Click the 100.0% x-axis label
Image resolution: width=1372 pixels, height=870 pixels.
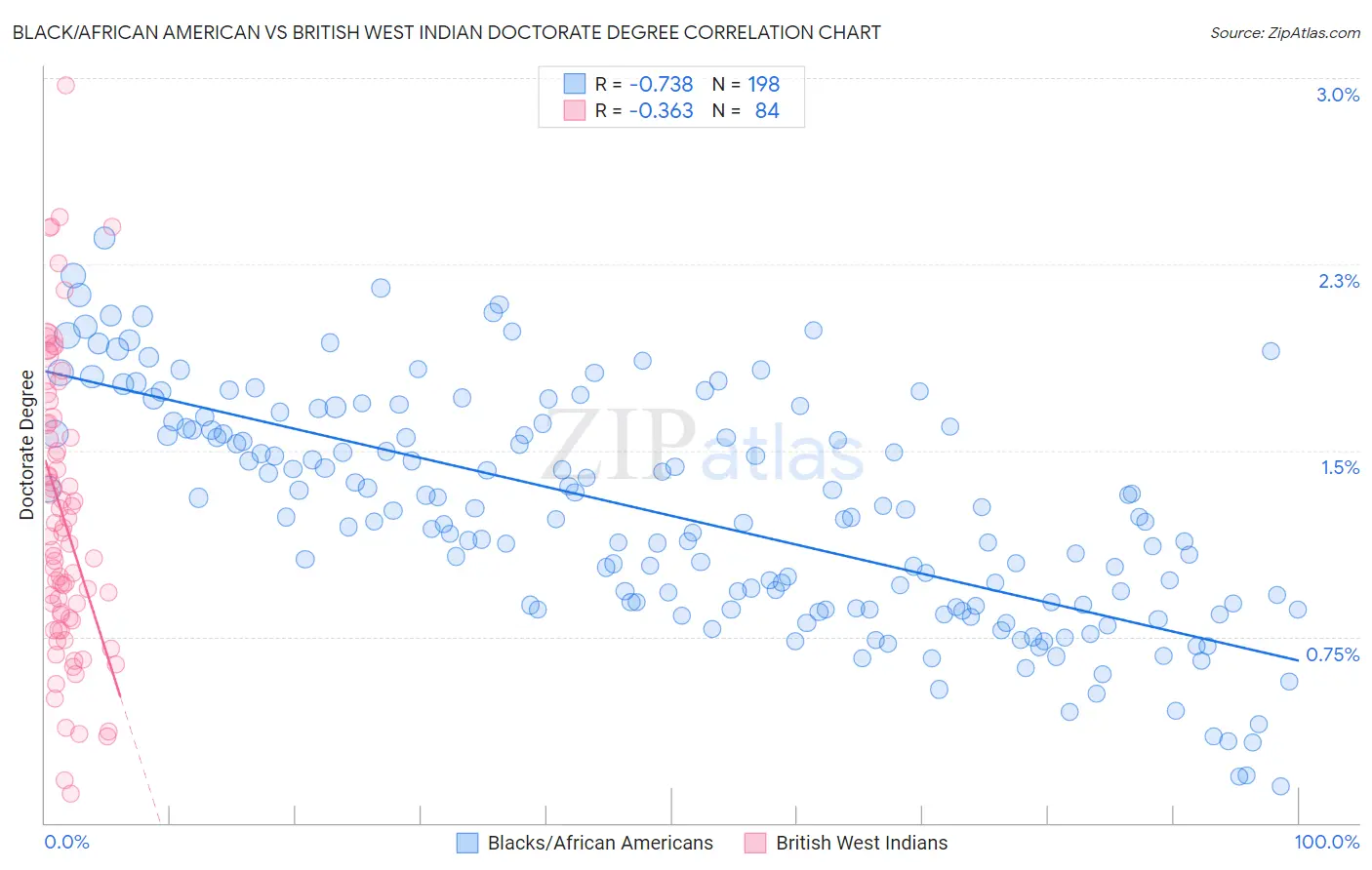pos(1327,842)
